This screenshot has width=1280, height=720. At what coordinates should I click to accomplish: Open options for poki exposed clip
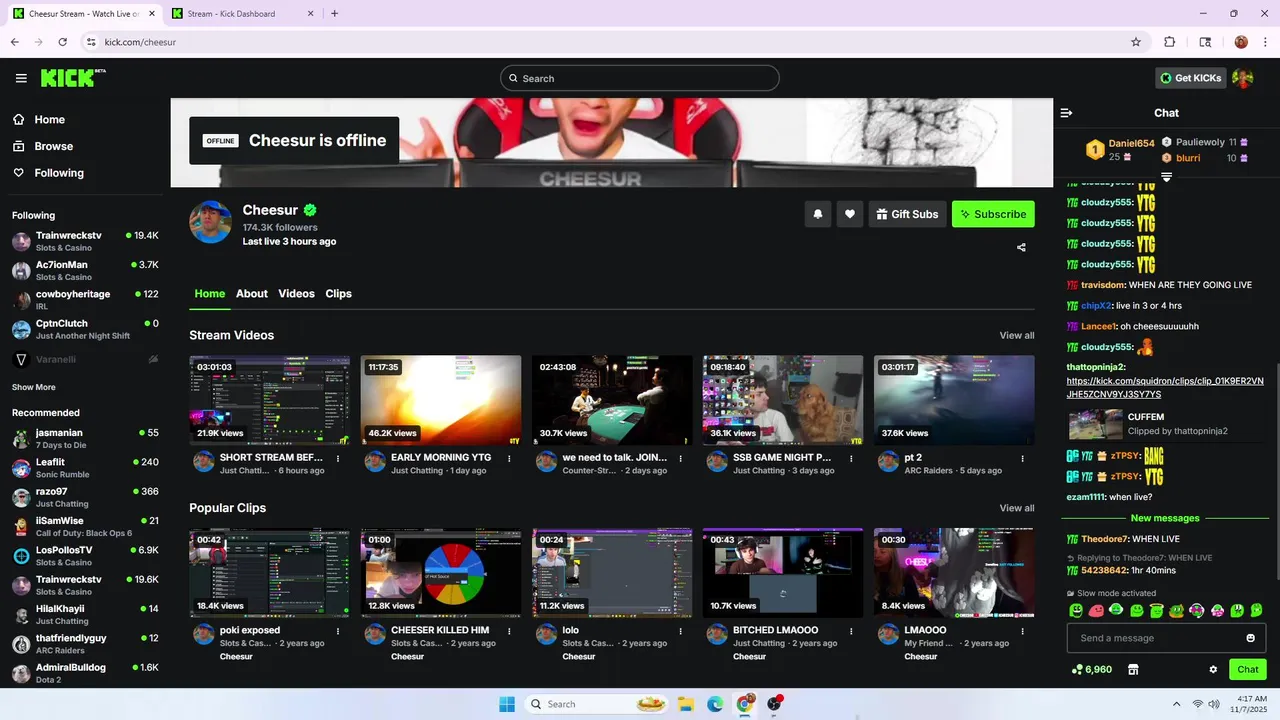pyautogui.click(x=338, y=631)
